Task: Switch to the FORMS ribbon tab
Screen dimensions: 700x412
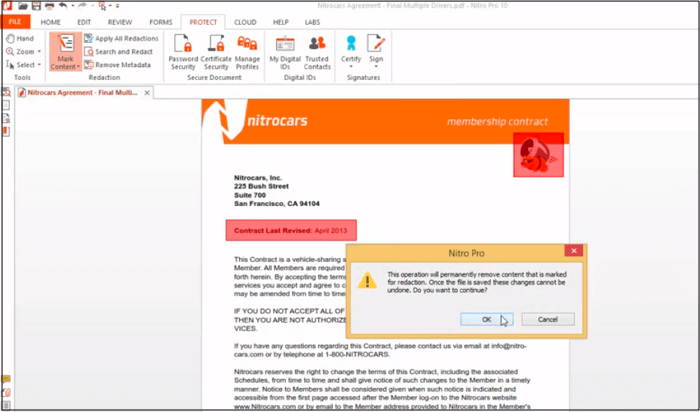Action: [x=161, y=22]
